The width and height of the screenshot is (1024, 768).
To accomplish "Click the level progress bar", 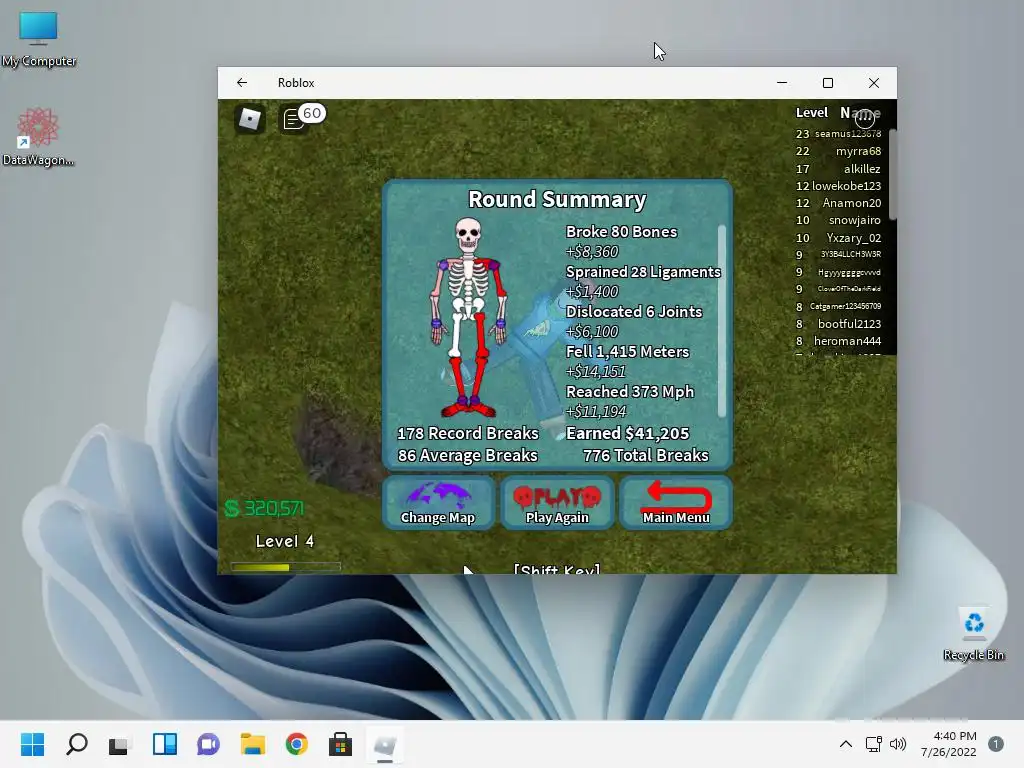I will click(285, 567).
